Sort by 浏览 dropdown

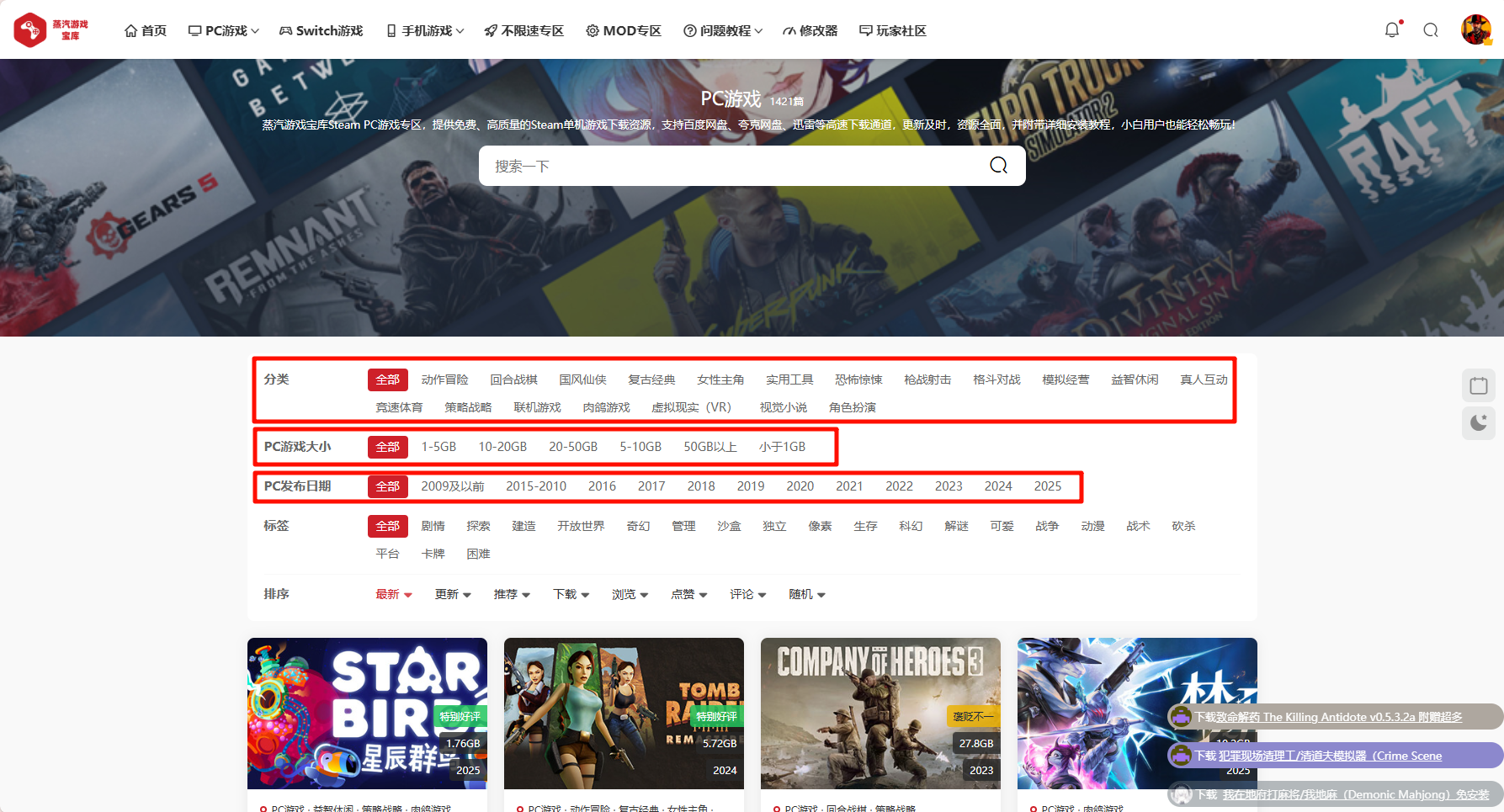[x=629, y=594]
